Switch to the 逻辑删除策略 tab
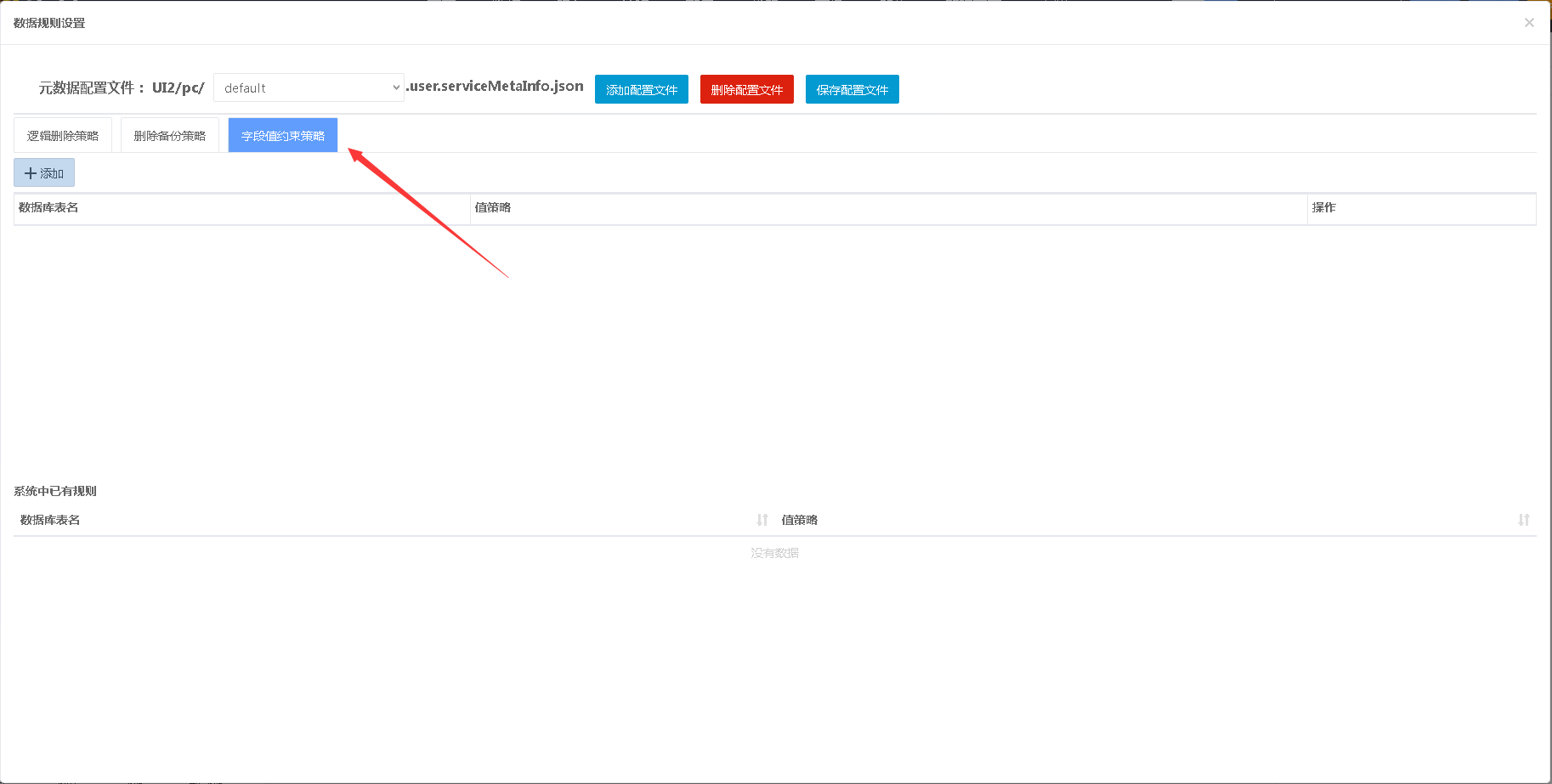 tap(63, 136)
